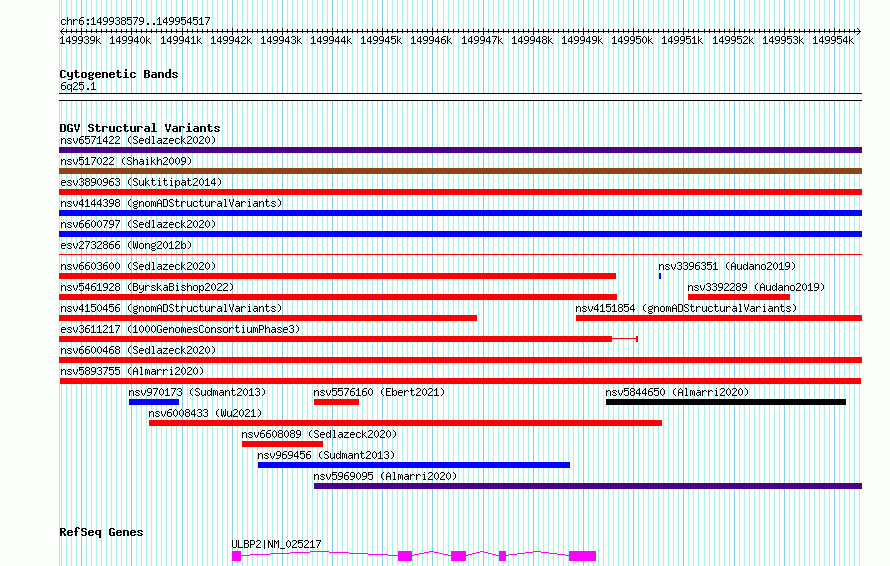Viewport: 890px width, 566px height.
Task: Select the purple nsv6571422 variant bar
Action: (460, 150)
